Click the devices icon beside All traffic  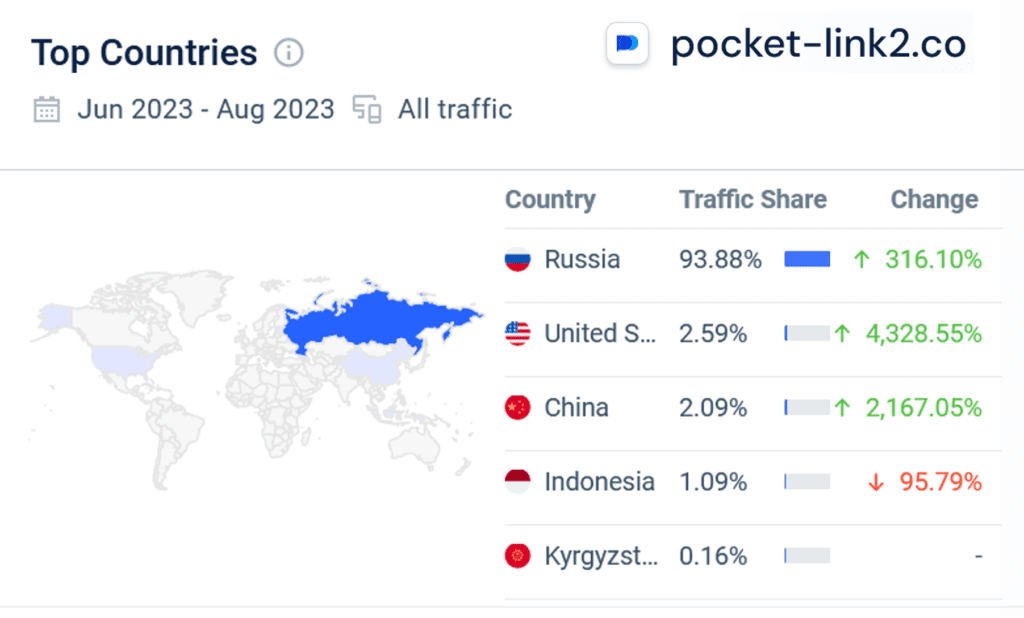click(367, 110)
